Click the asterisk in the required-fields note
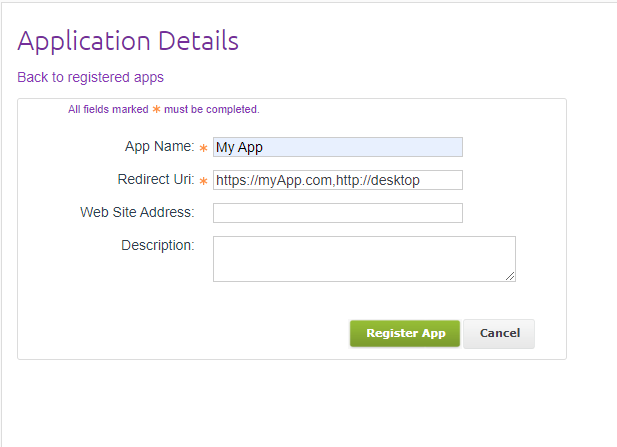This screenshot has width=617, height=447. click(x=156, y=109)
